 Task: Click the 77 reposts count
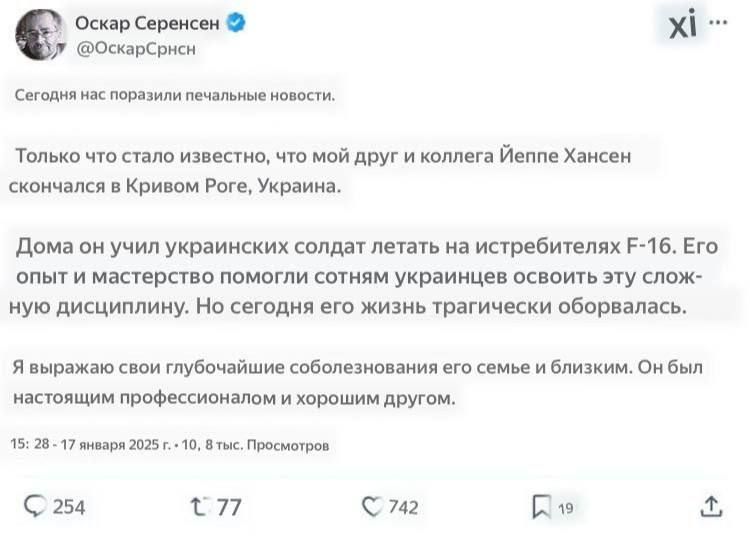[x=229, y=507]
